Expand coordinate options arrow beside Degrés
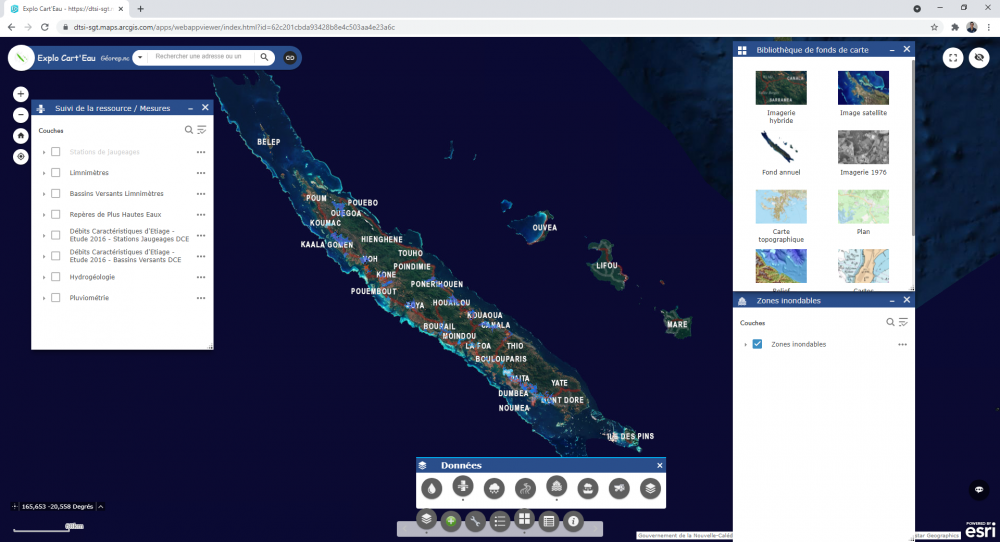 point(101,506)
